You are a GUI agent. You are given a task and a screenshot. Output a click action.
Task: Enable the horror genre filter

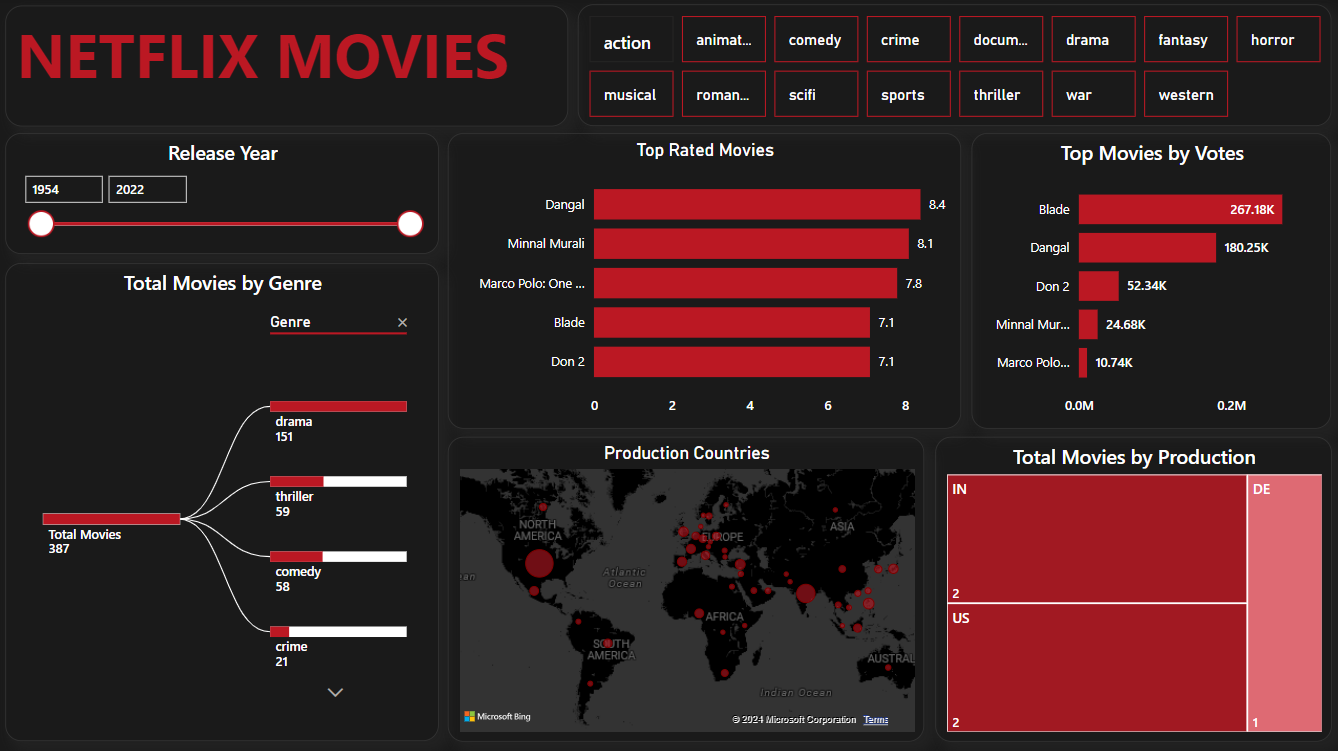[1278, 40]
